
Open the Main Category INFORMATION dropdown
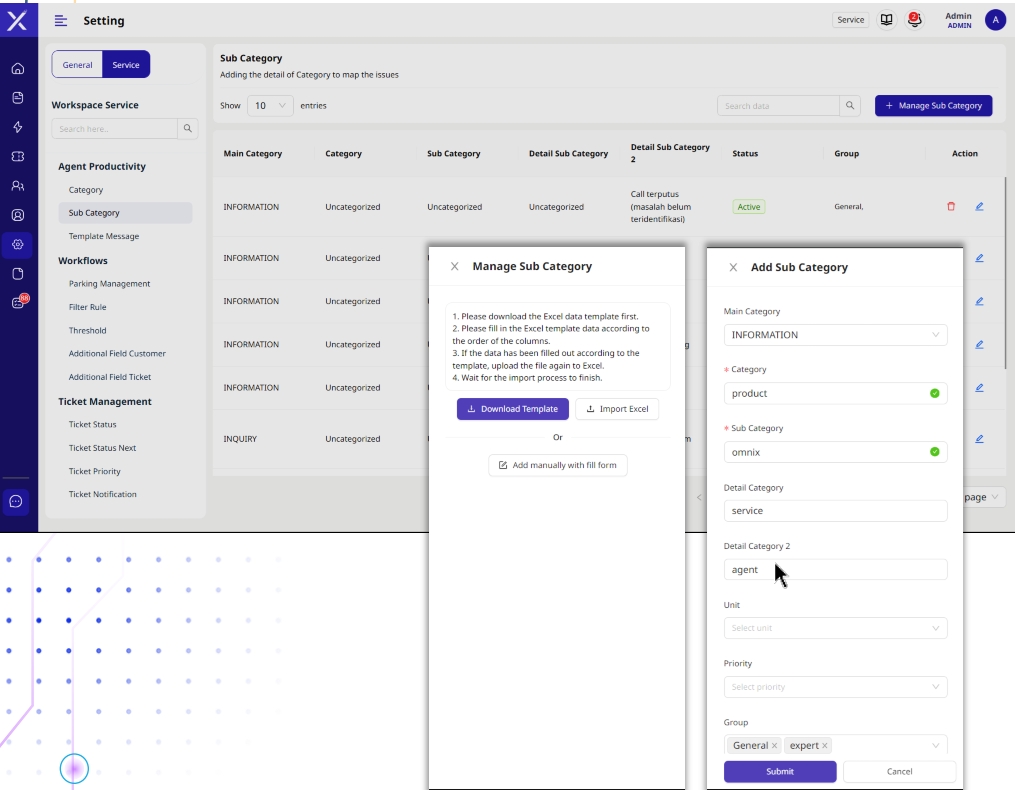coord(835,335)
